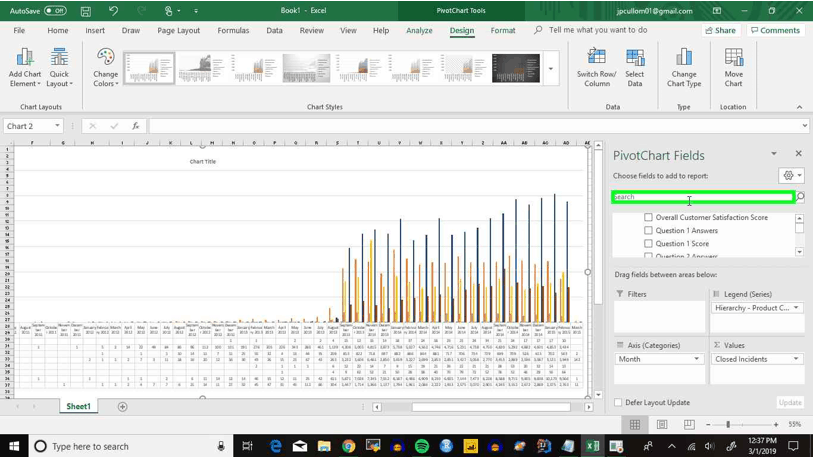Click Switch Row/Column

596,68
